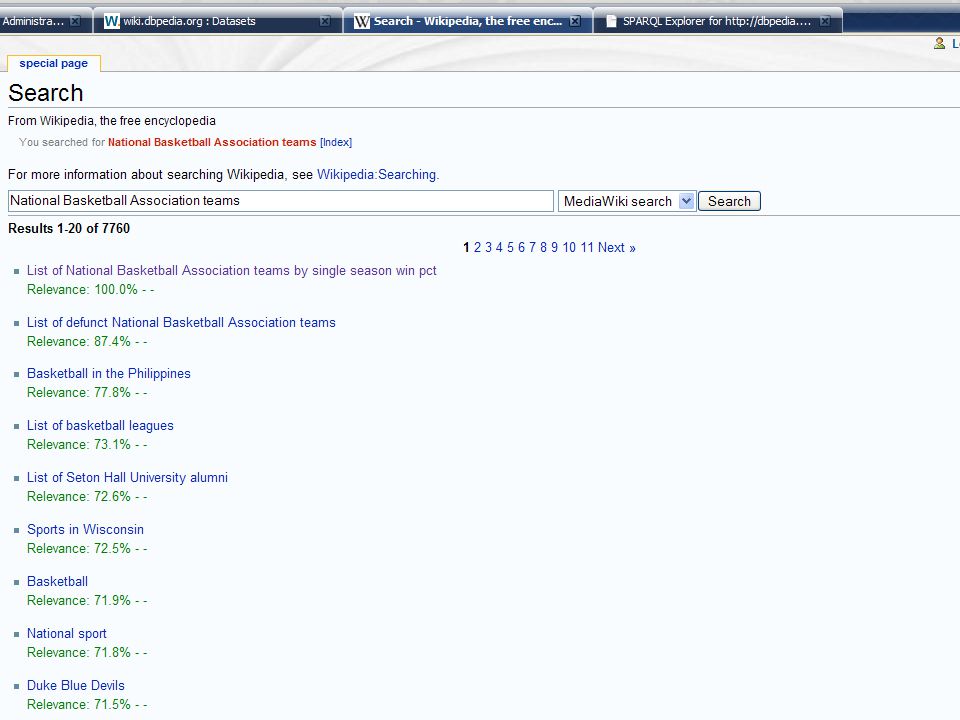Screen dimensions: 960x720
Task: Open List of defunct National Basketball Association teams
Action: coord(181,323)
